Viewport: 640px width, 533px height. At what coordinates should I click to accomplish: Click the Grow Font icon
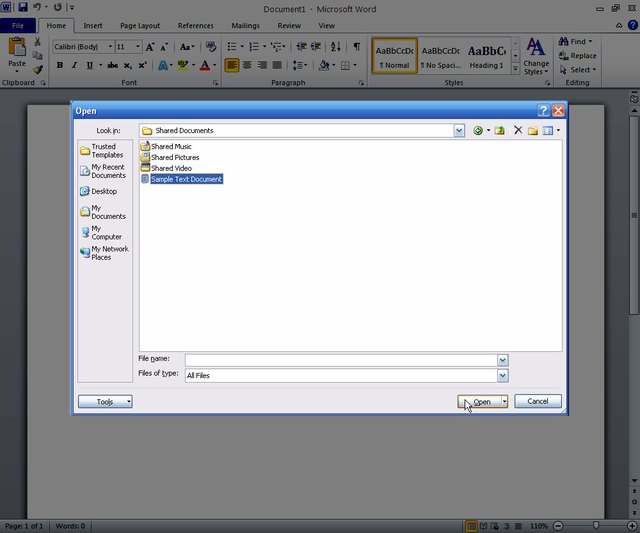coord(150,47)
